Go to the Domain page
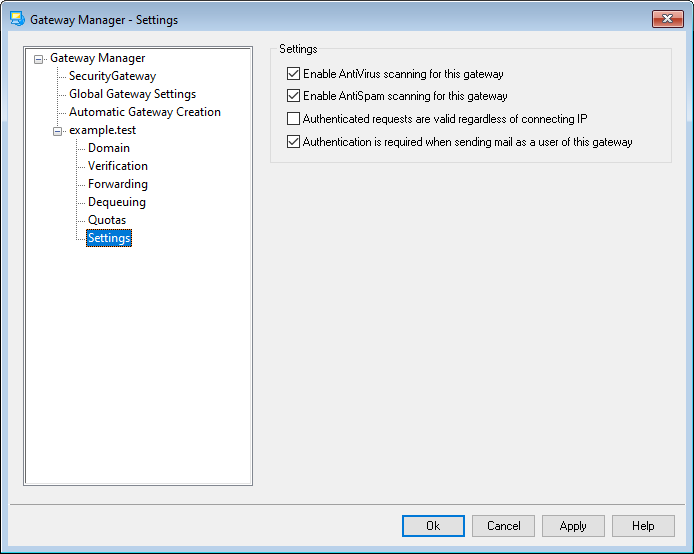 pos(108,148)
